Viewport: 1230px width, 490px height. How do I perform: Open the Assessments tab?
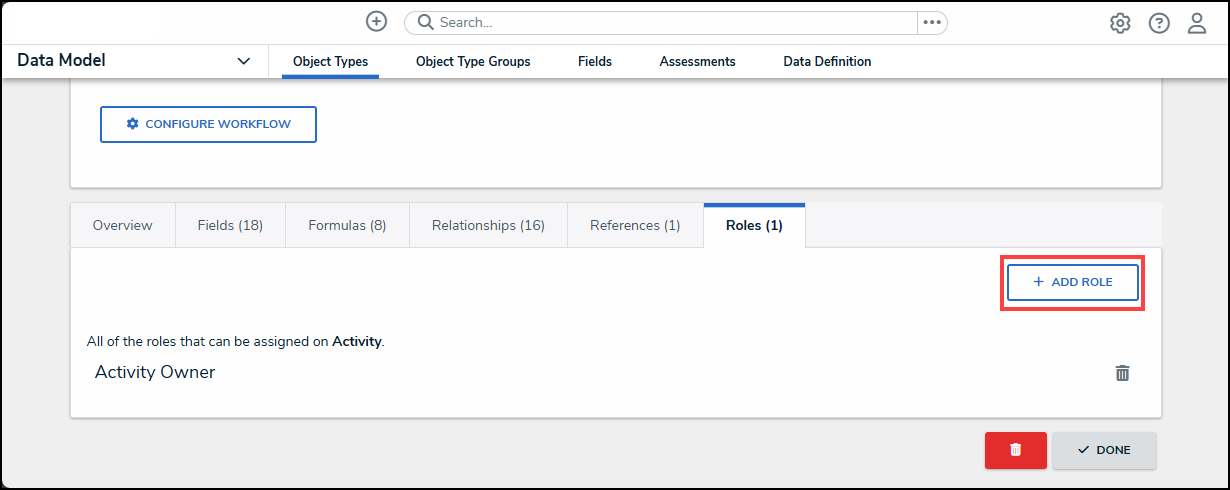click(x=697, y=62)
